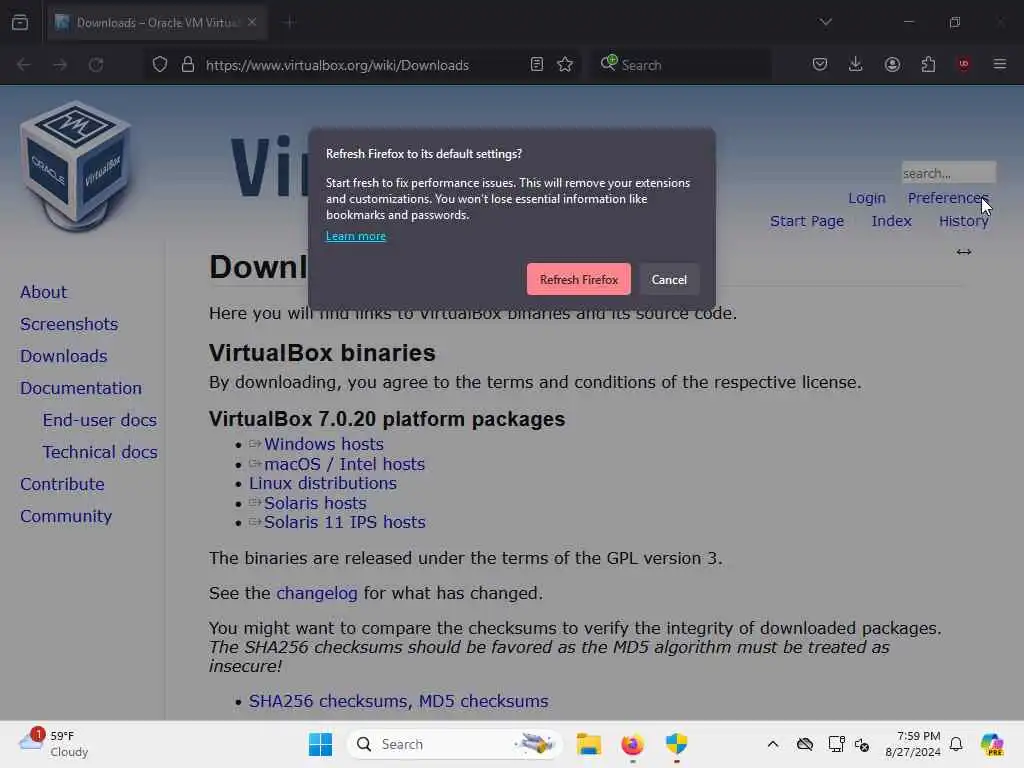Image resolution: width=1024 pixels, height=768 pixels.
Task: Expand the list all tabs chevron
Action: (x=826, y=22)
